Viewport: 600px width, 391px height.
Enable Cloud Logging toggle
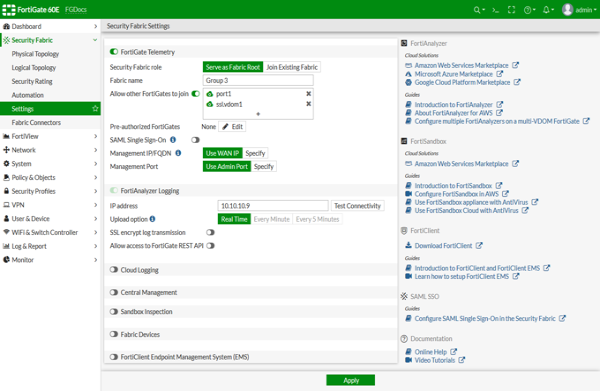114,270
